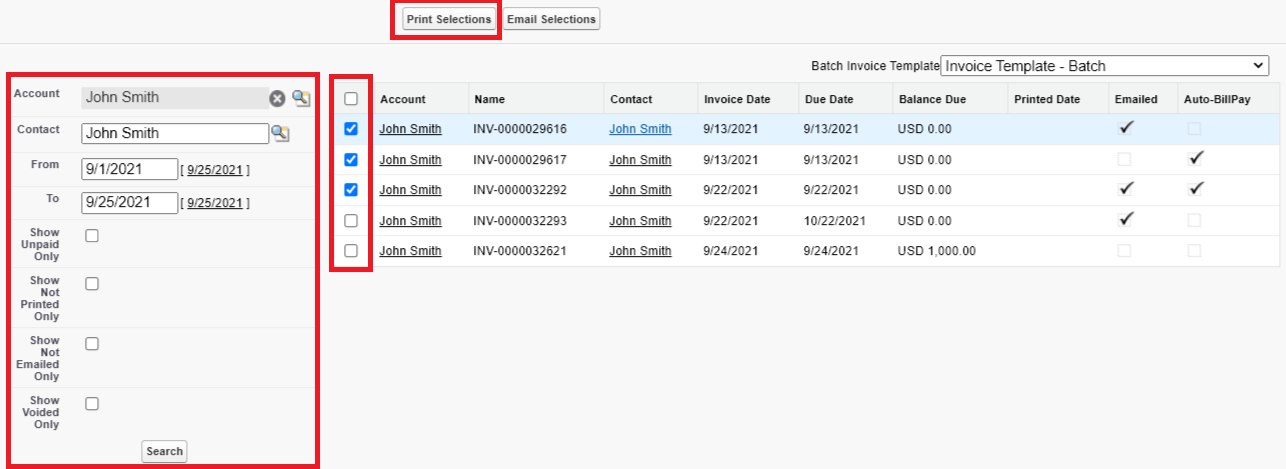
Task: Enable Show Unpaid Only filter
Action: point(92,236)
